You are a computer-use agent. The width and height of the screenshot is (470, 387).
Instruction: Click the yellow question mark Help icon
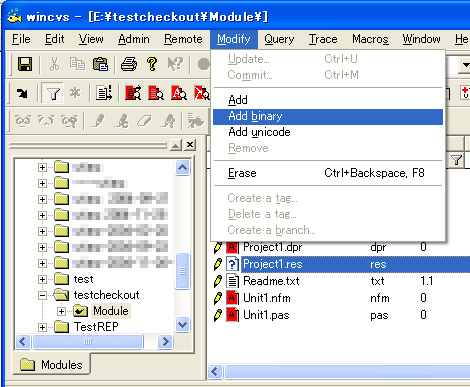(152, 64)
